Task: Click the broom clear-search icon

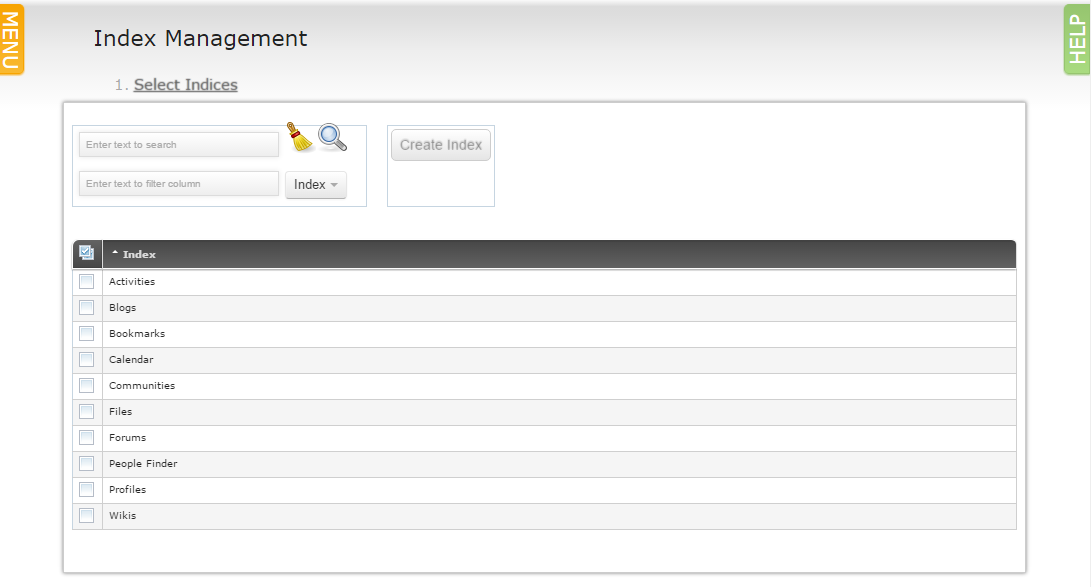Action: (300, 137)
